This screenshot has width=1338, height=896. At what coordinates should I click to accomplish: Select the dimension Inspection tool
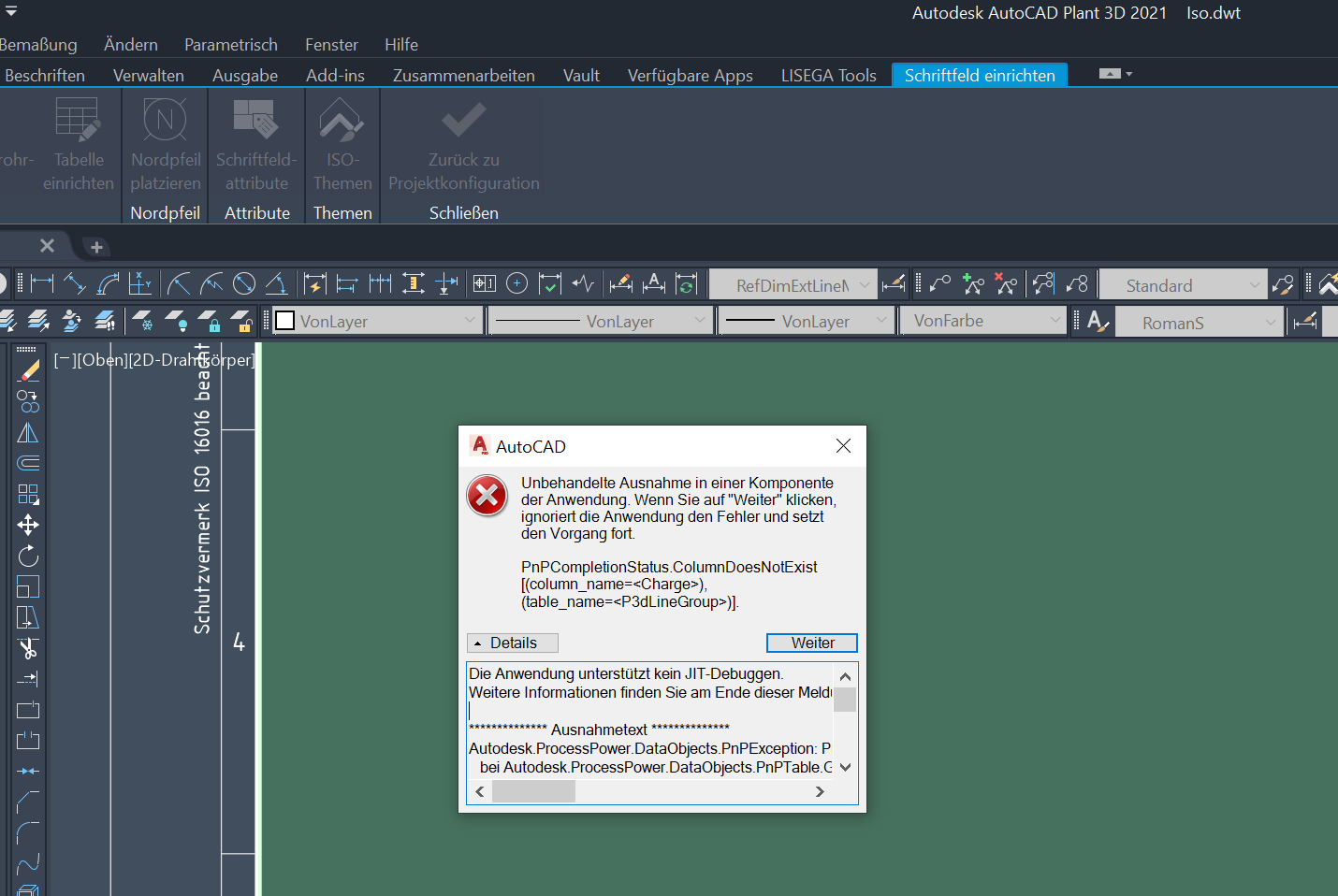tap(550, 283)
